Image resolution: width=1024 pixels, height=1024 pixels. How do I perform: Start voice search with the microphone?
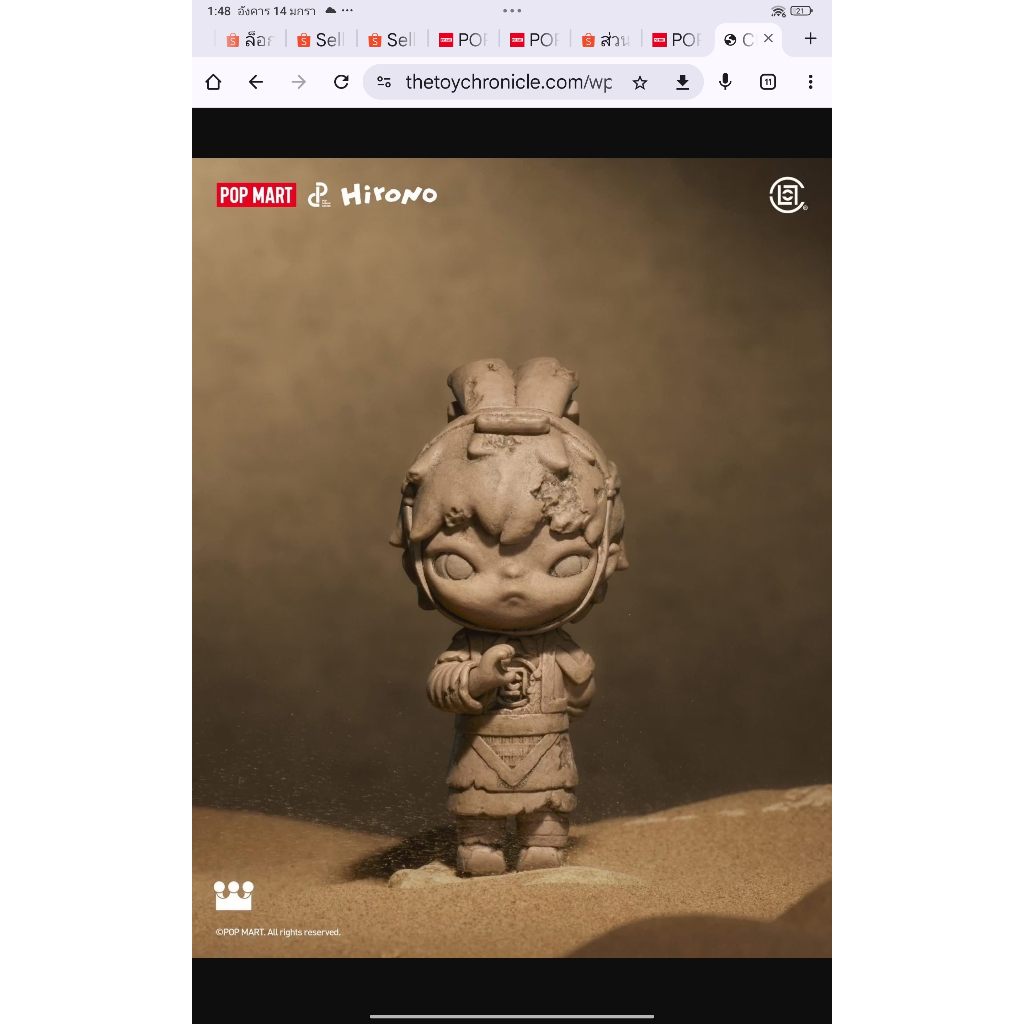(725, 82)
